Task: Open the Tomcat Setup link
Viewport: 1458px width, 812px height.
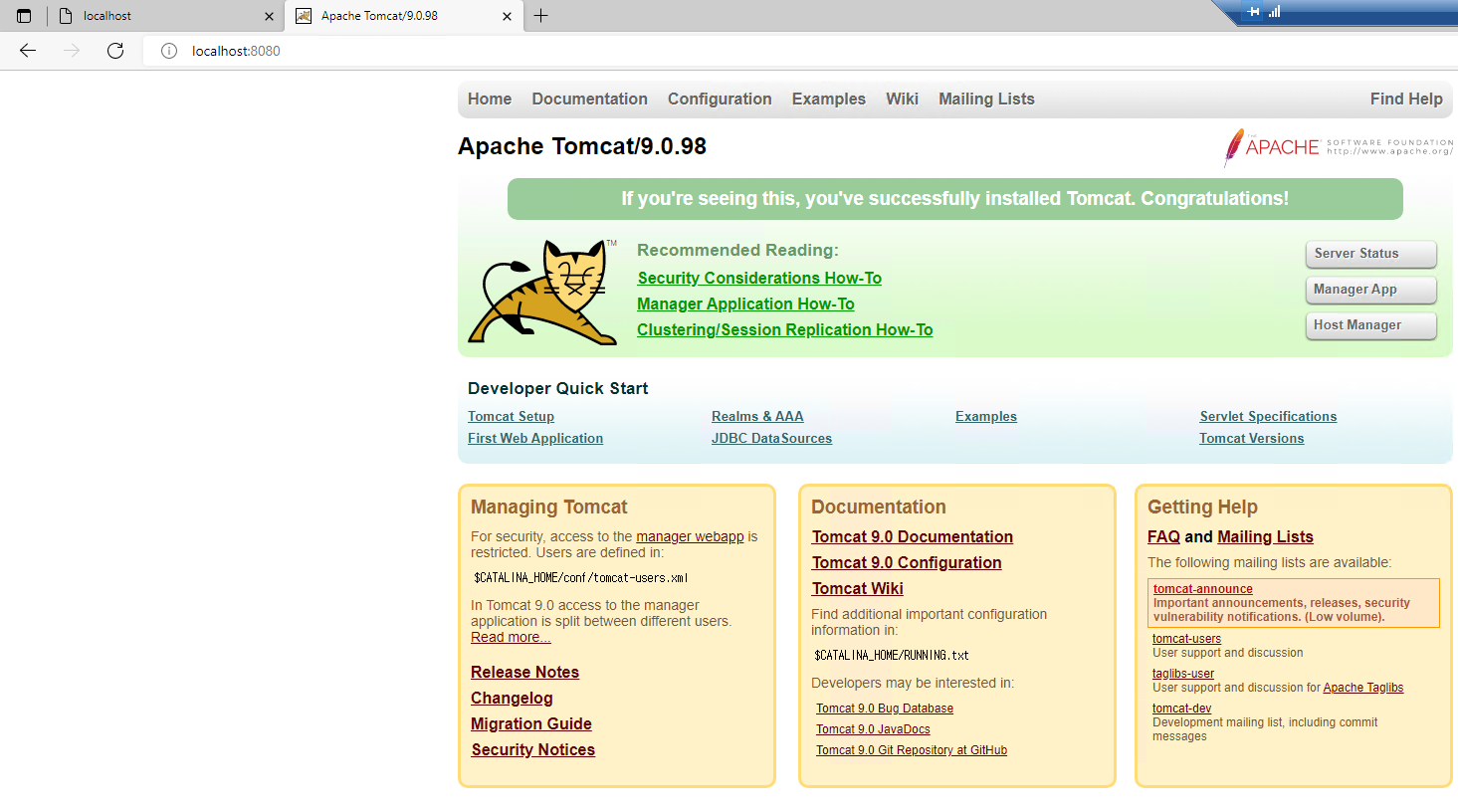Action: 511,417
